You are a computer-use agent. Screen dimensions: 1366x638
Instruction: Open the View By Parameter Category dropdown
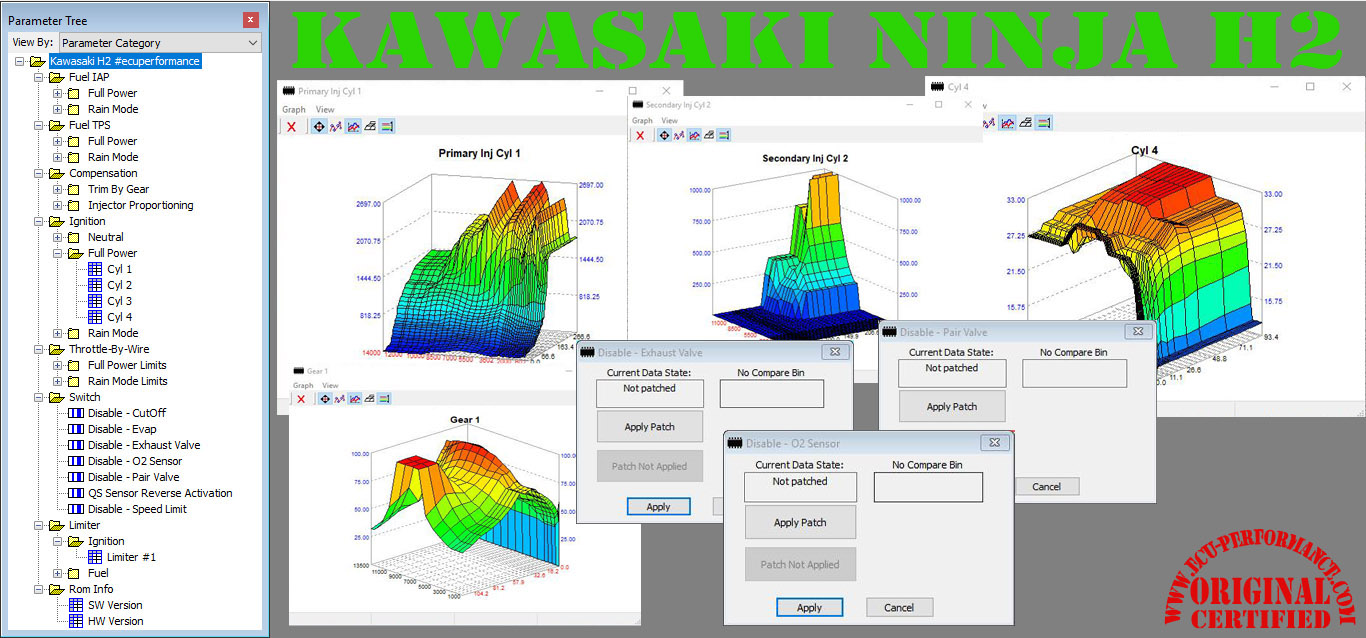(x=160, y=43)
